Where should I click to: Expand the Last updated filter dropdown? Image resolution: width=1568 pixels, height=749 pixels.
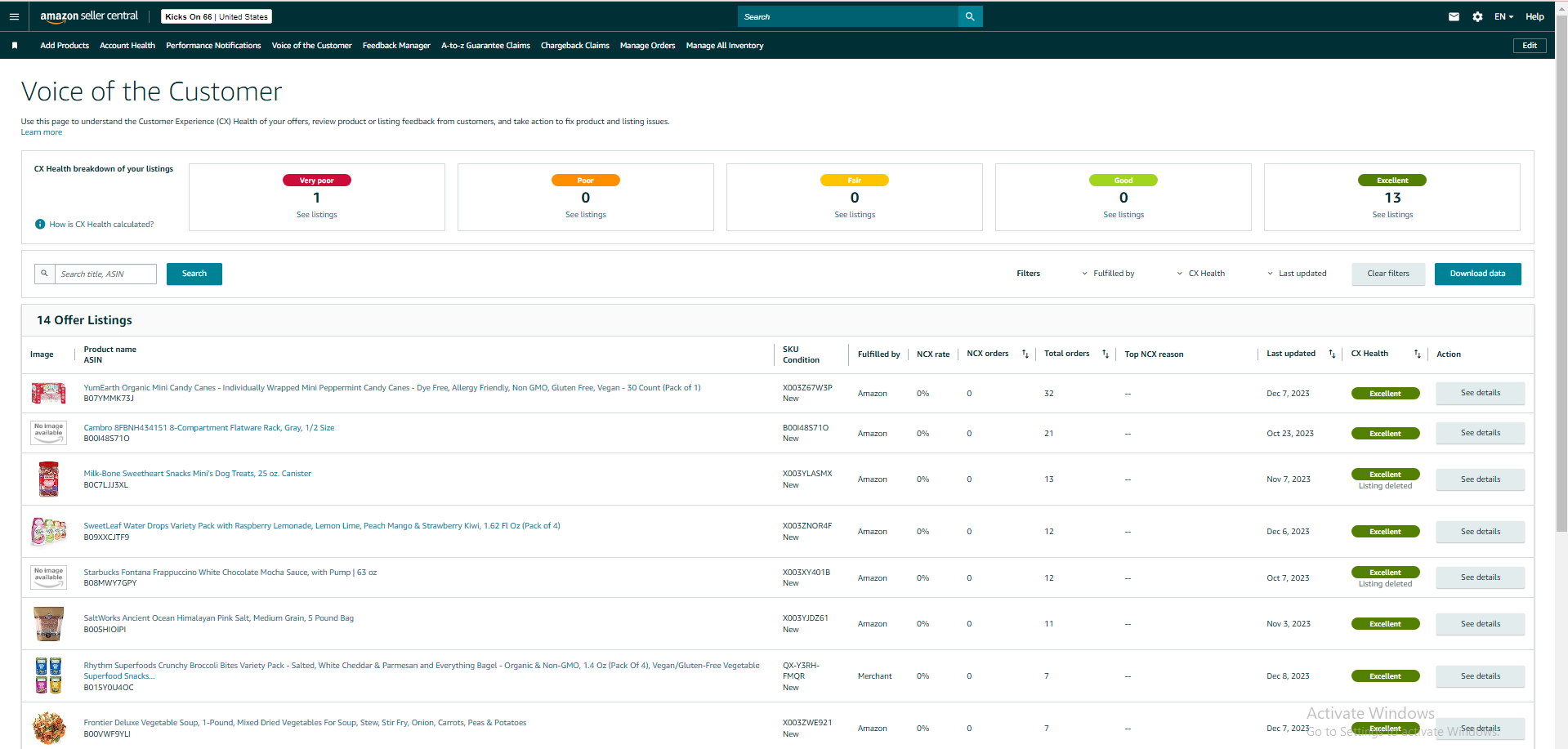(x=1297, y=274)
